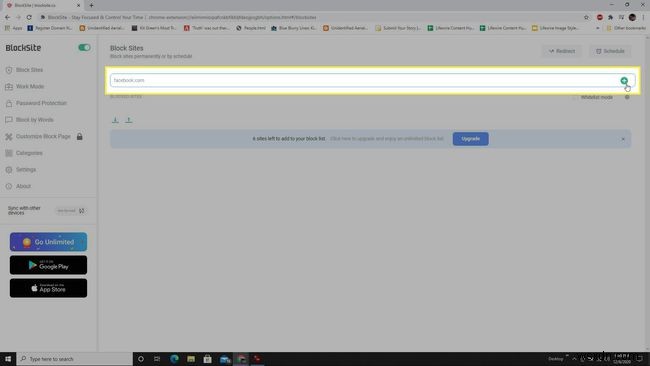650x366 pixels.
Task: Open the Other bookmarks folder
Action: coord(626,28)
